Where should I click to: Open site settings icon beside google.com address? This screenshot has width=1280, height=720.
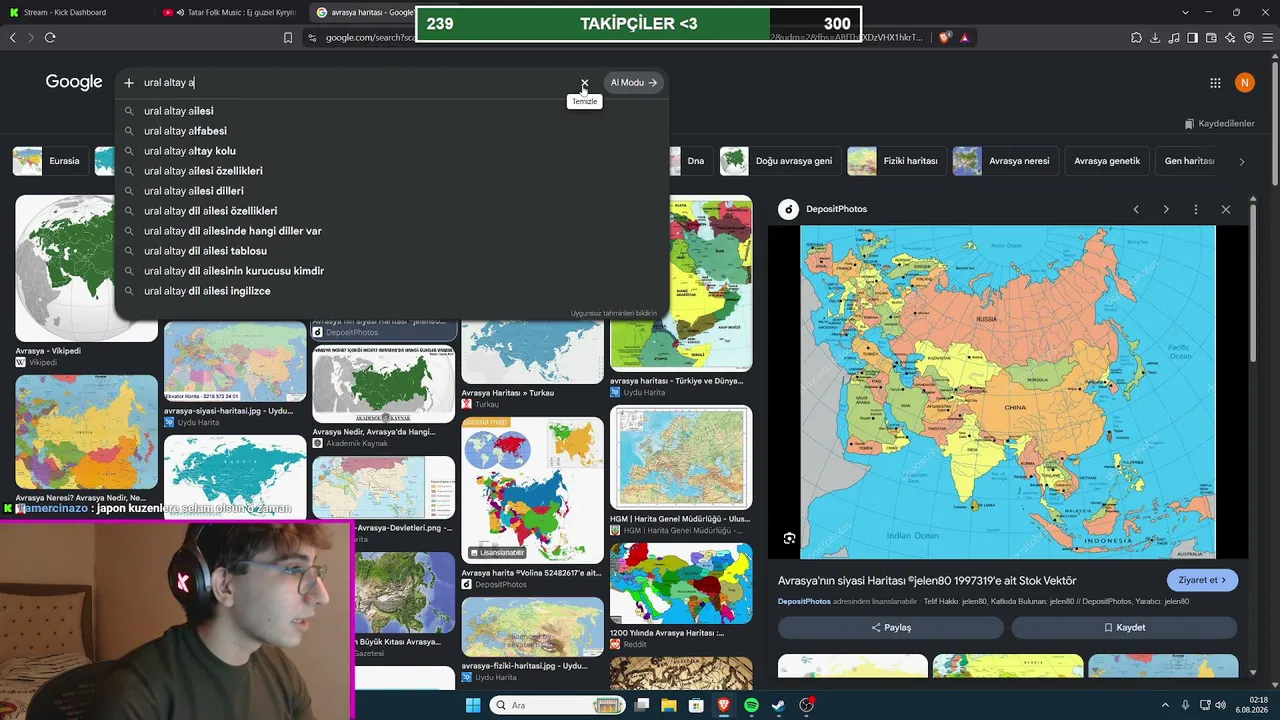(312, 38)
